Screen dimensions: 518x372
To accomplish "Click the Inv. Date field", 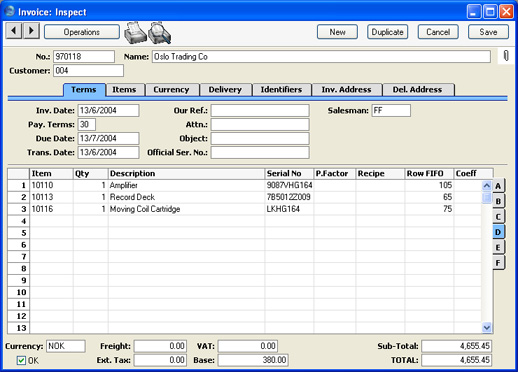I will pos(108,110).
